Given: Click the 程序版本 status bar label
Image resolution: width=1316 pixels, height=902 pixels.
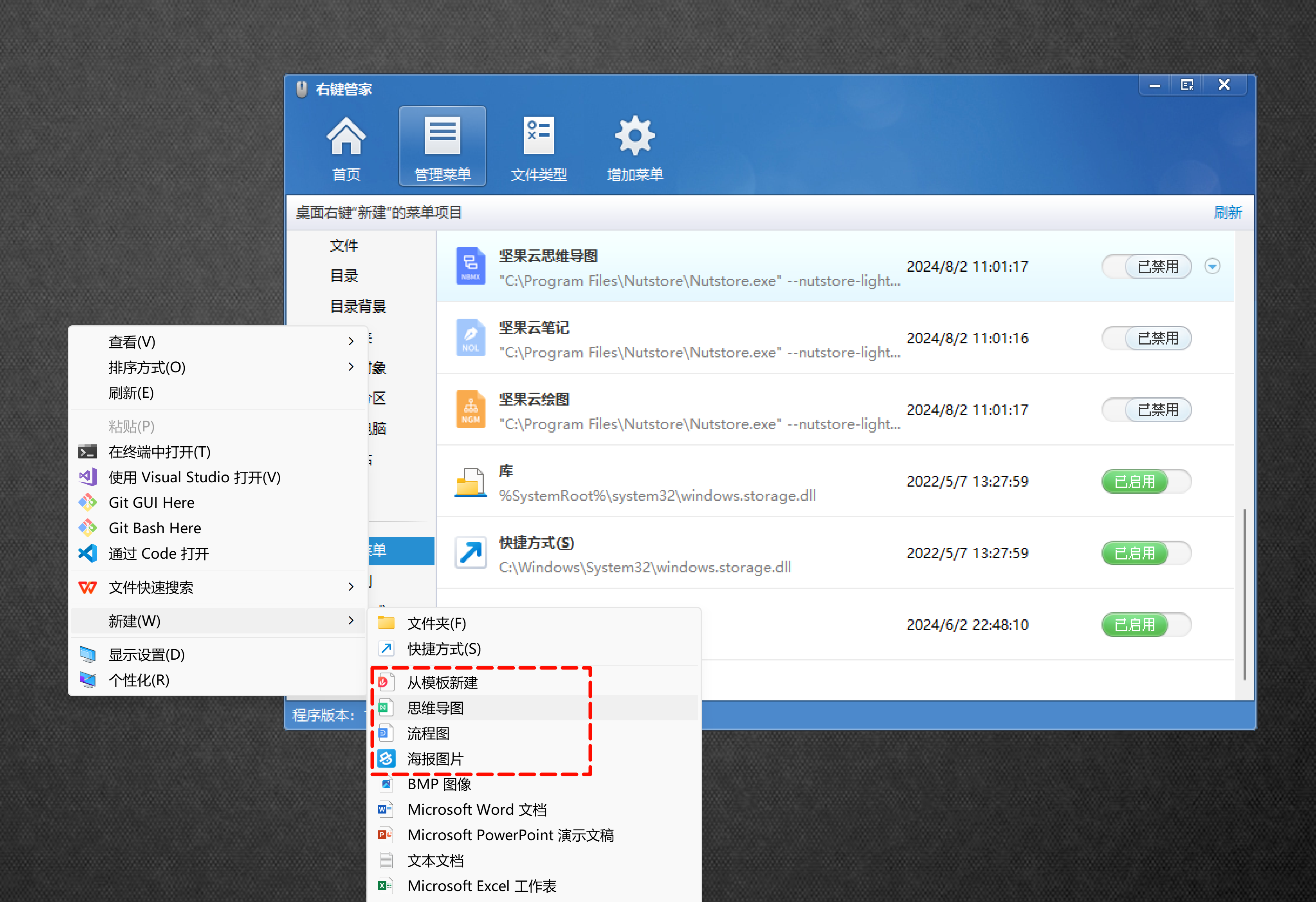Looking at the screenshot, I should coord(323,715).
